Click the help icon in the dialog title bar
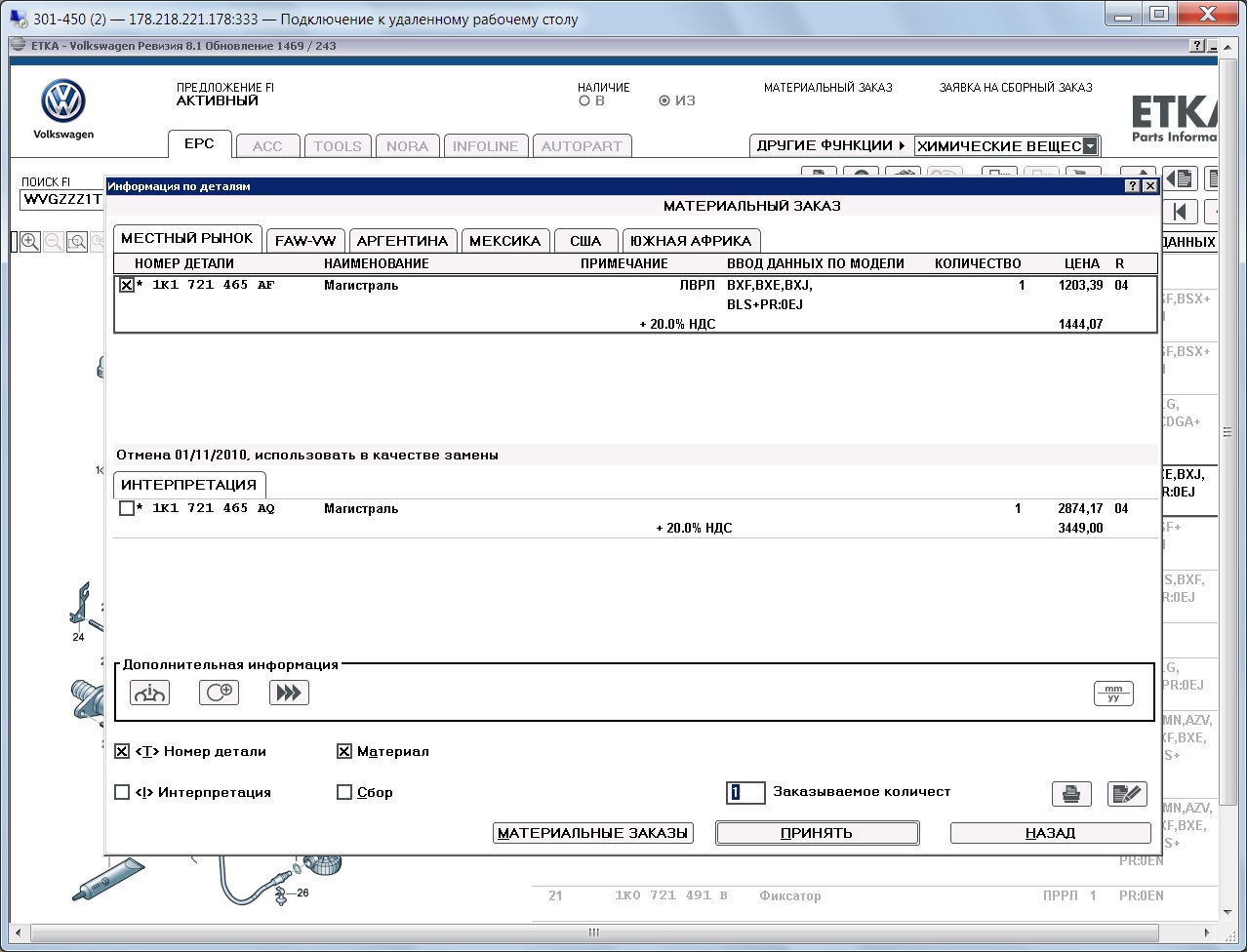Image resolution: width=1247 pixels, height=952 pixels. point(1132,185)
